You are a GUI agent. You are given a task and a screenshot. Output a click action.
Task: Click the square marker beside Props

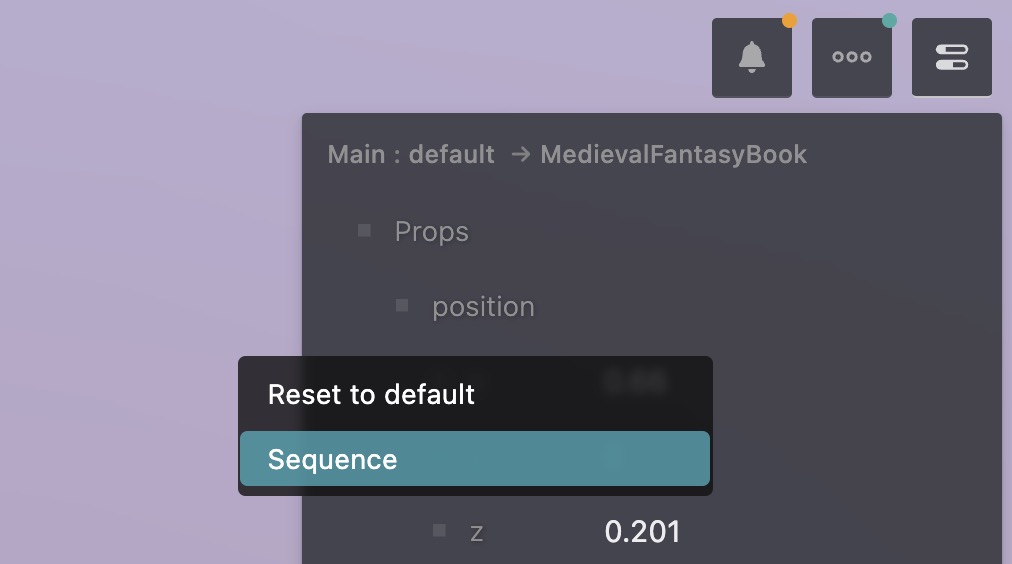point(364,230)
